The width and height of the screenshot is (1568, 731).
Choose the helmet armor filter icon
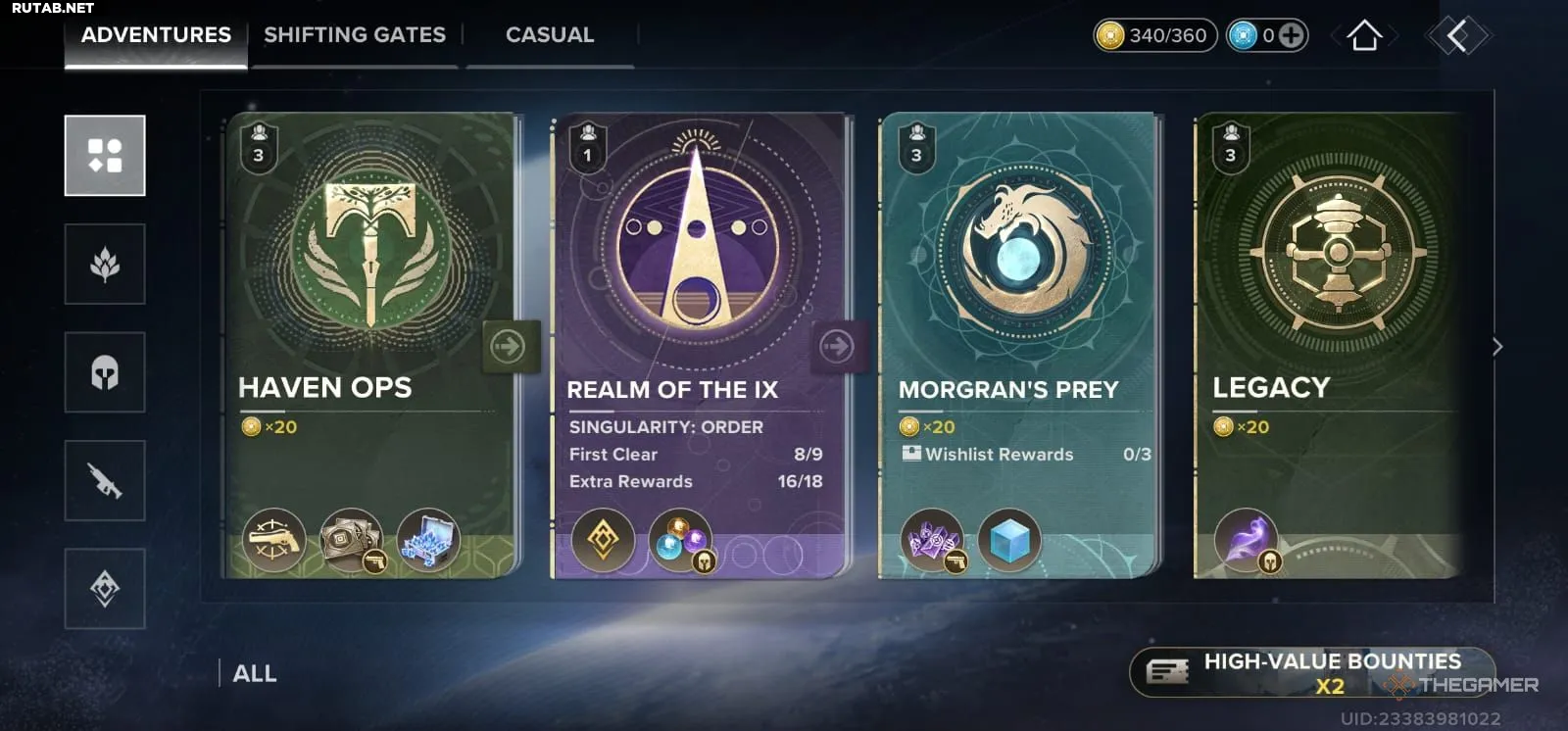point(105,372)
